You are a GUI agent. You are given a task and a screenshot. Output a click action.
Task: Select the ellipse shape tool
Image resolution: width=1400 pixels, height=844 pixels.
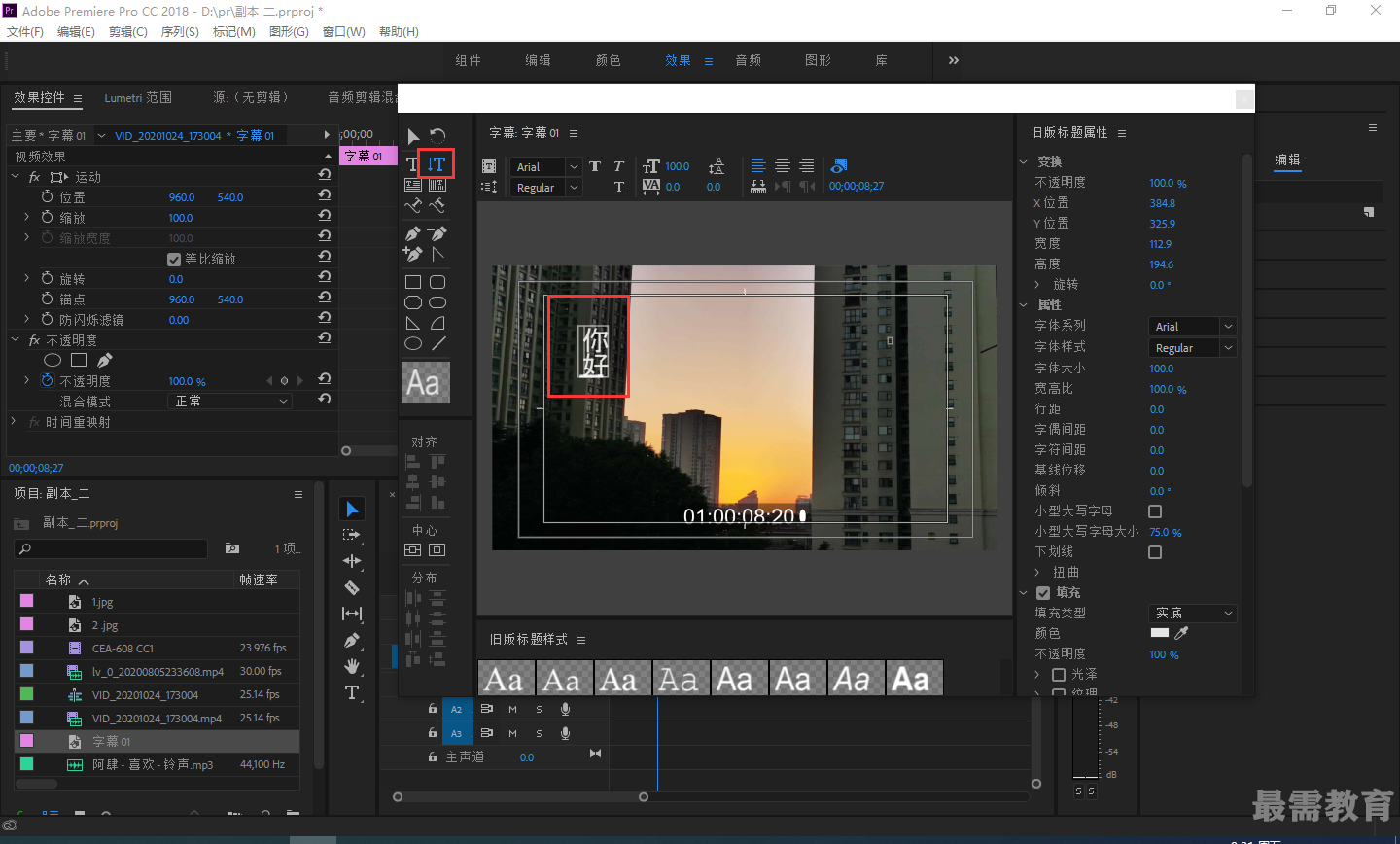(413, 343)
